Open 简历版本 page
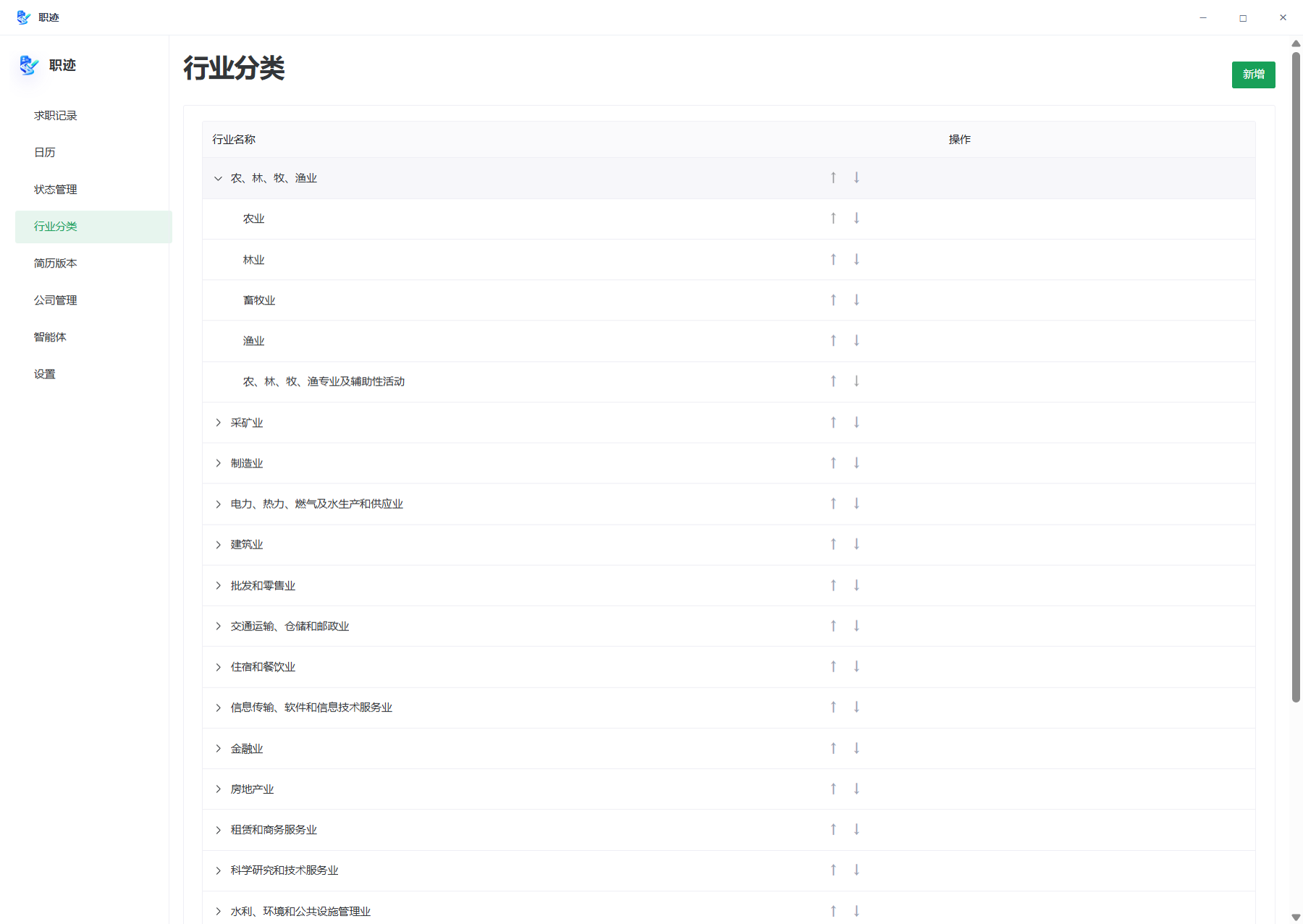Screen dimensions: 1303x924 tap(93, 263)
